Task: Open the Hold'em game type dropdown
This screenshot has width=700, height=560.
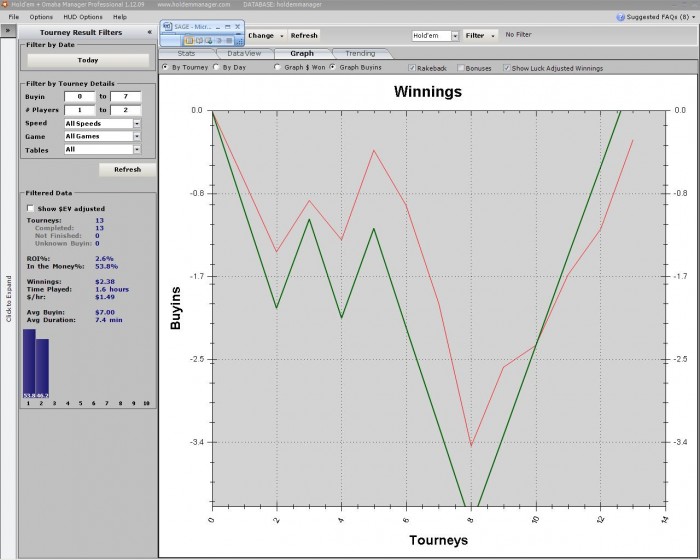Action: 455,36
